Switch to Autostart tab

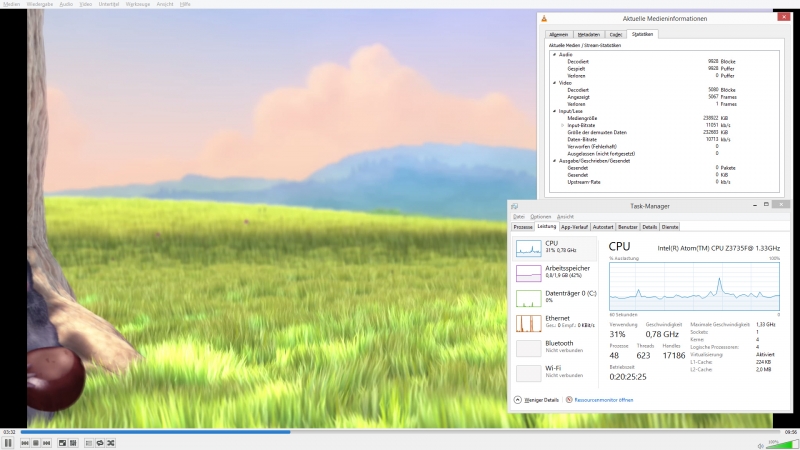pyautogui.click(x=603, y=227)
